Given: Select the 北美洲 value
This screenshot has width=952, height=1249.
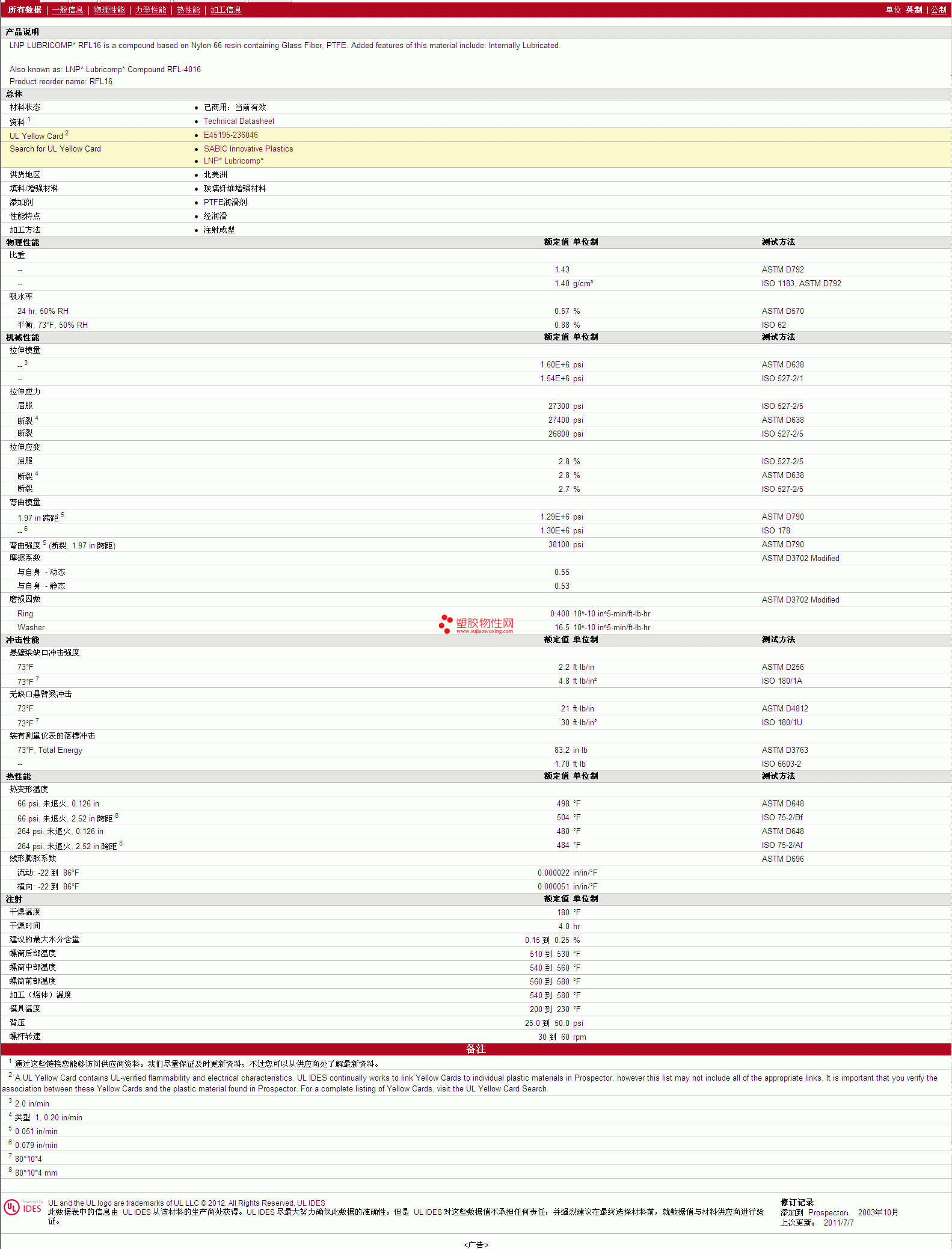Looking at the screenshot, I should pyautogui.click(x=215, y=175).
